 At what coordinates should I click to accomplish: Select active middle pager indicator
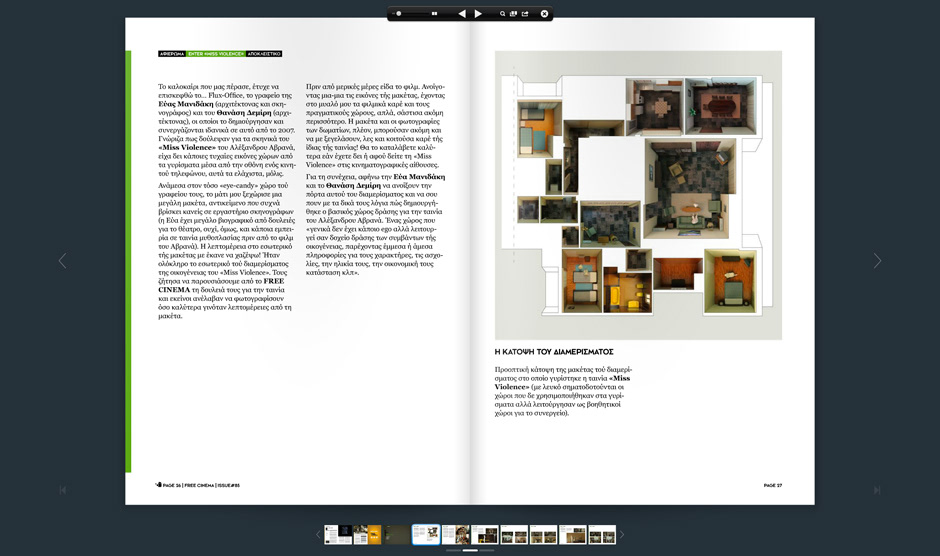(470, 550)
